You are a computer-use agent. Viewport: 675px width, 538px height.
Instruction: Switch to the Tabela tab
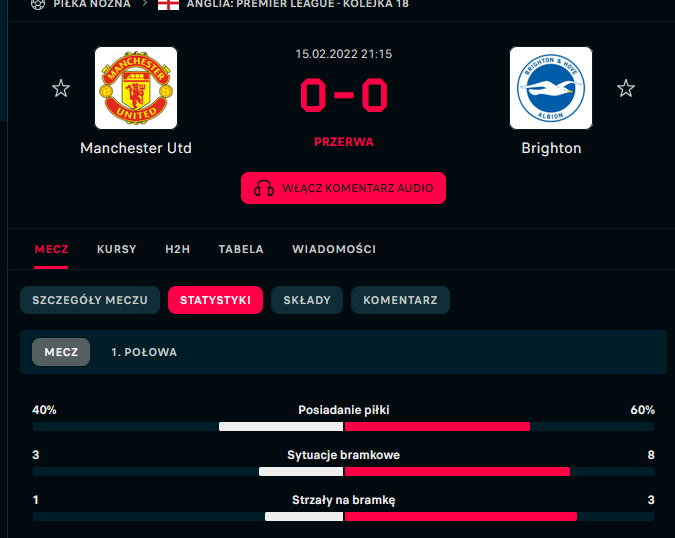241,249
